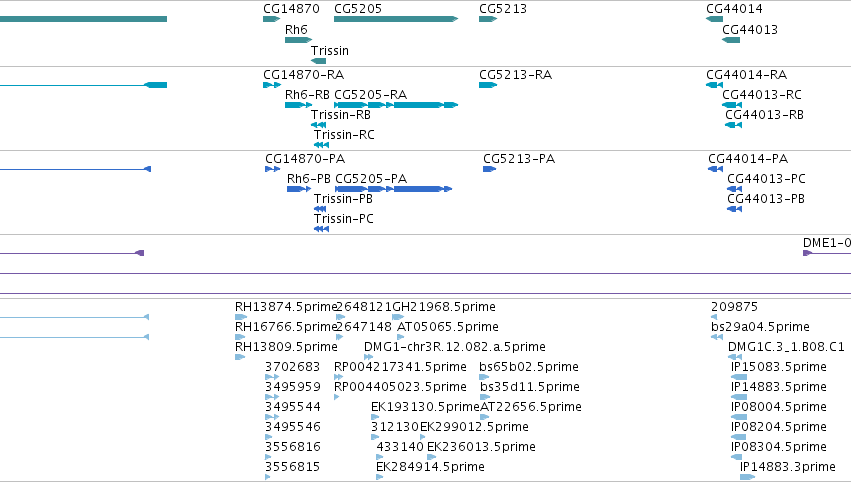
Task: Select the CG5205-PA protein glyph
Action: 393,189
